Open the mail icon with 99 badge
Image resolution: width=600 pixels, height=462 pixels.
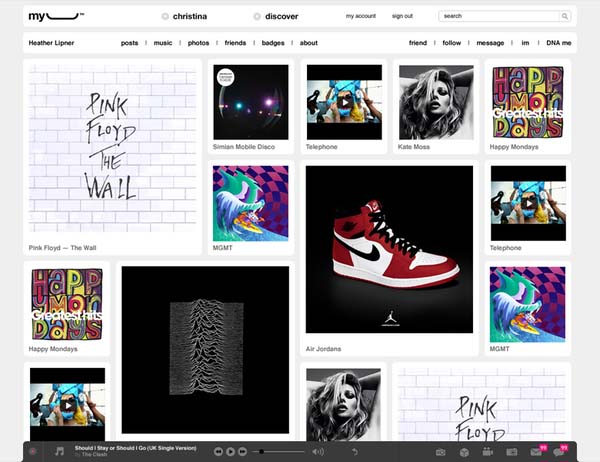coord(536,452)
